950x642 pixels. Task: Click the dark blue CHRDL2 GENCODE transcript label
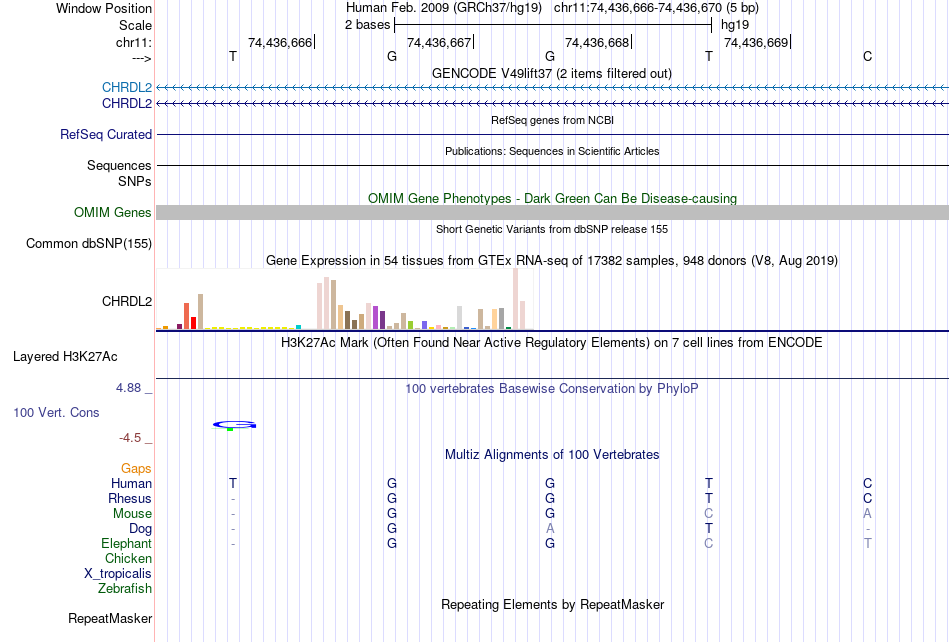click(x=127, y=104)
